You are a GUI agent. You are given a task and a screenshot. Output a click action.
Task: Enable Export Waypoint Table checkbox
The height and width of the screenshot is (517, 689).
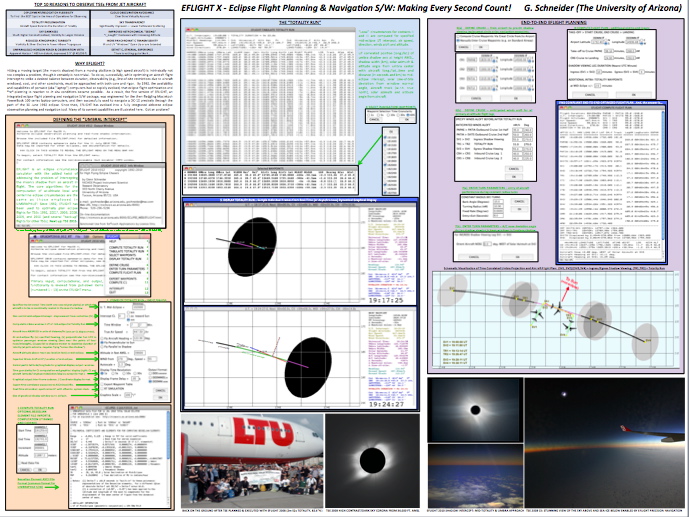102,384
